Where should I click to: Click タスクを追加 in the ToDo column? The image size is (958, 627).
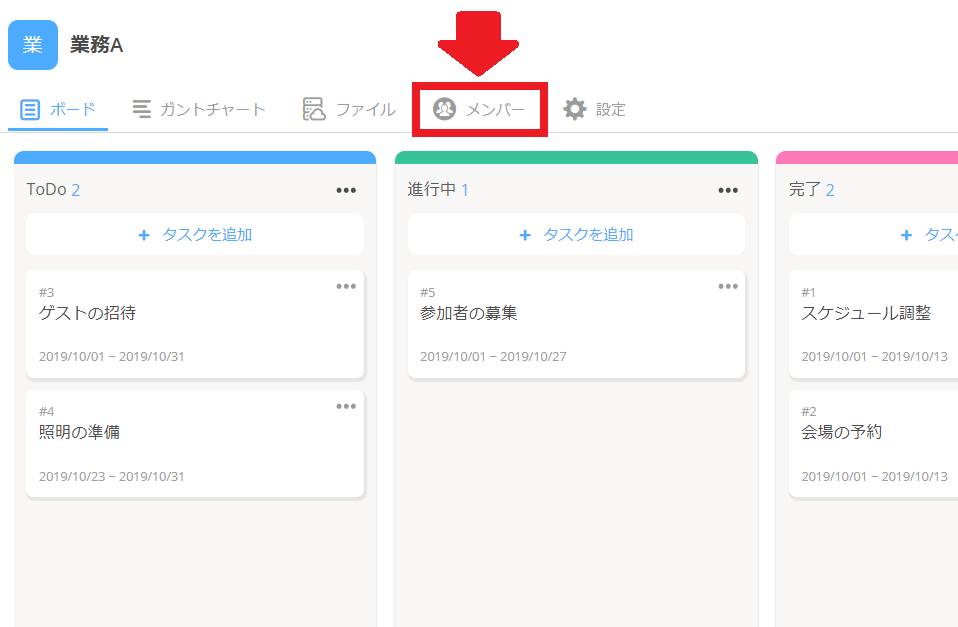tap(194, 234)
